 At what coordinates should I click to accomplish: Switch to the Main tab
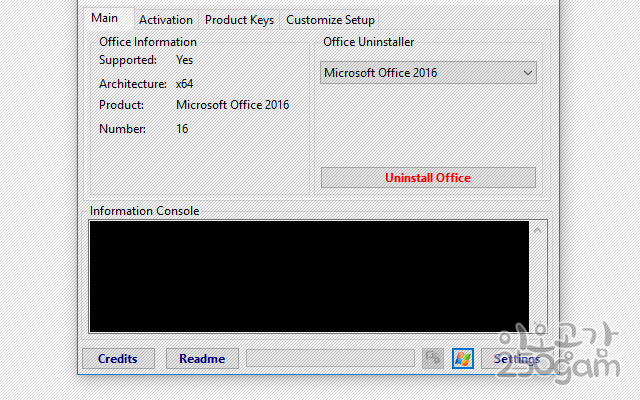point(109,18)
